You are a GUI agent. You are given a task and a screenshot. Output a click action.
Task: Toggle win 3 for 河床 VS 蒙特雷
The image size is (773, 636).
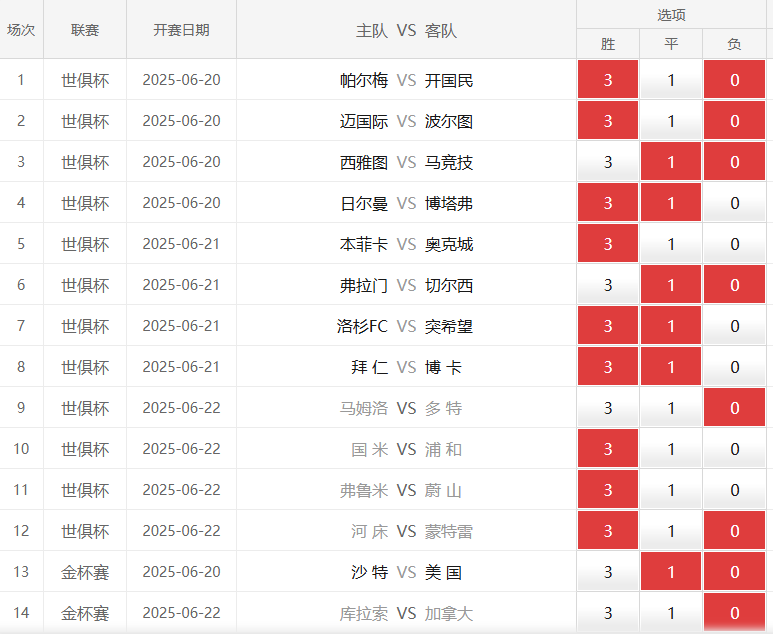[x=608, y=530]
